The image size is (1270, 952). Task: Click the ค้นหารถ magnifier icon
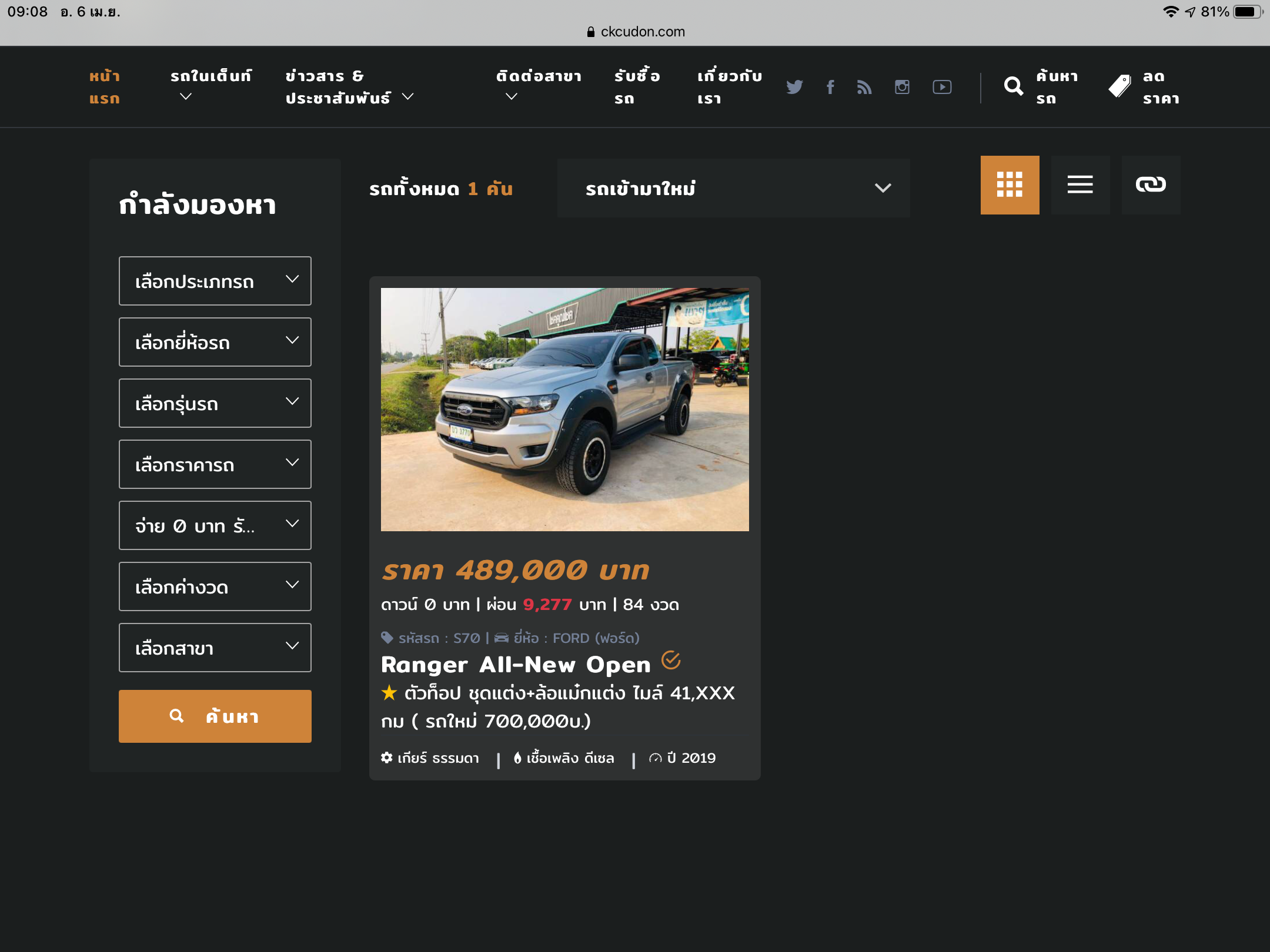1014,87
